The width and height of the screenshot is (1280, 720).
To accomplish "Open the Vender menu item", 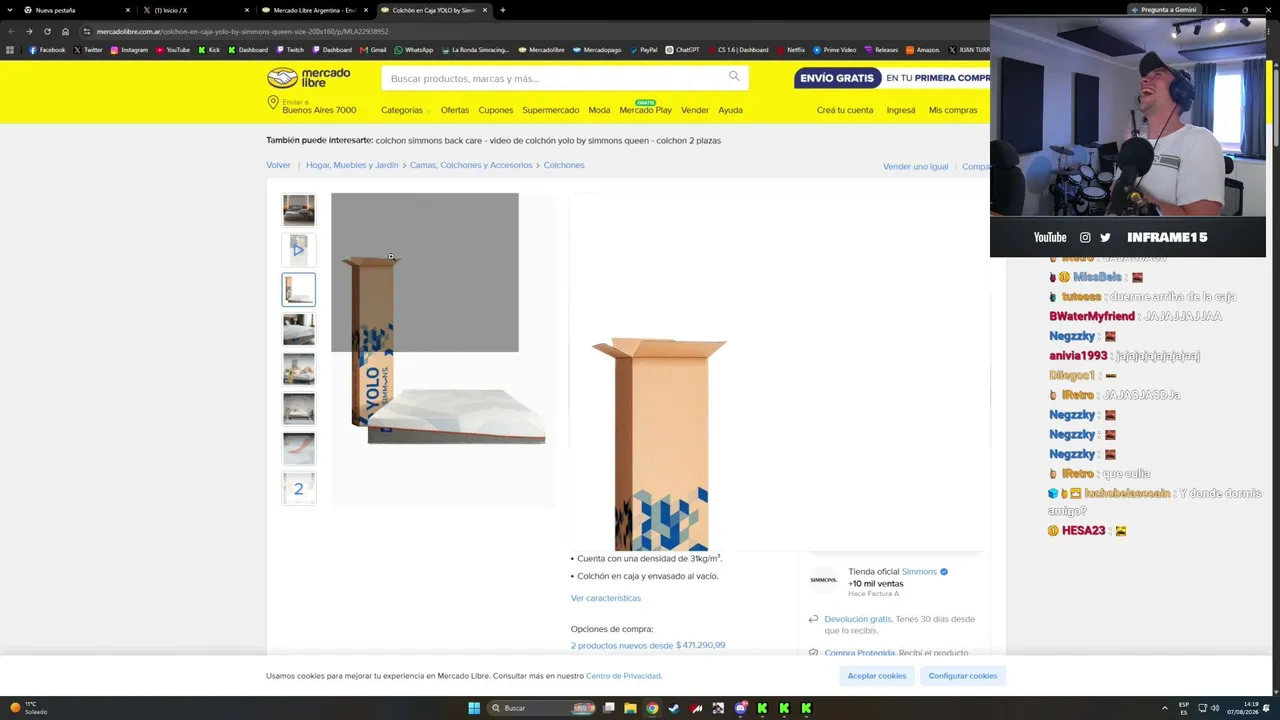I will coord(695,110).
